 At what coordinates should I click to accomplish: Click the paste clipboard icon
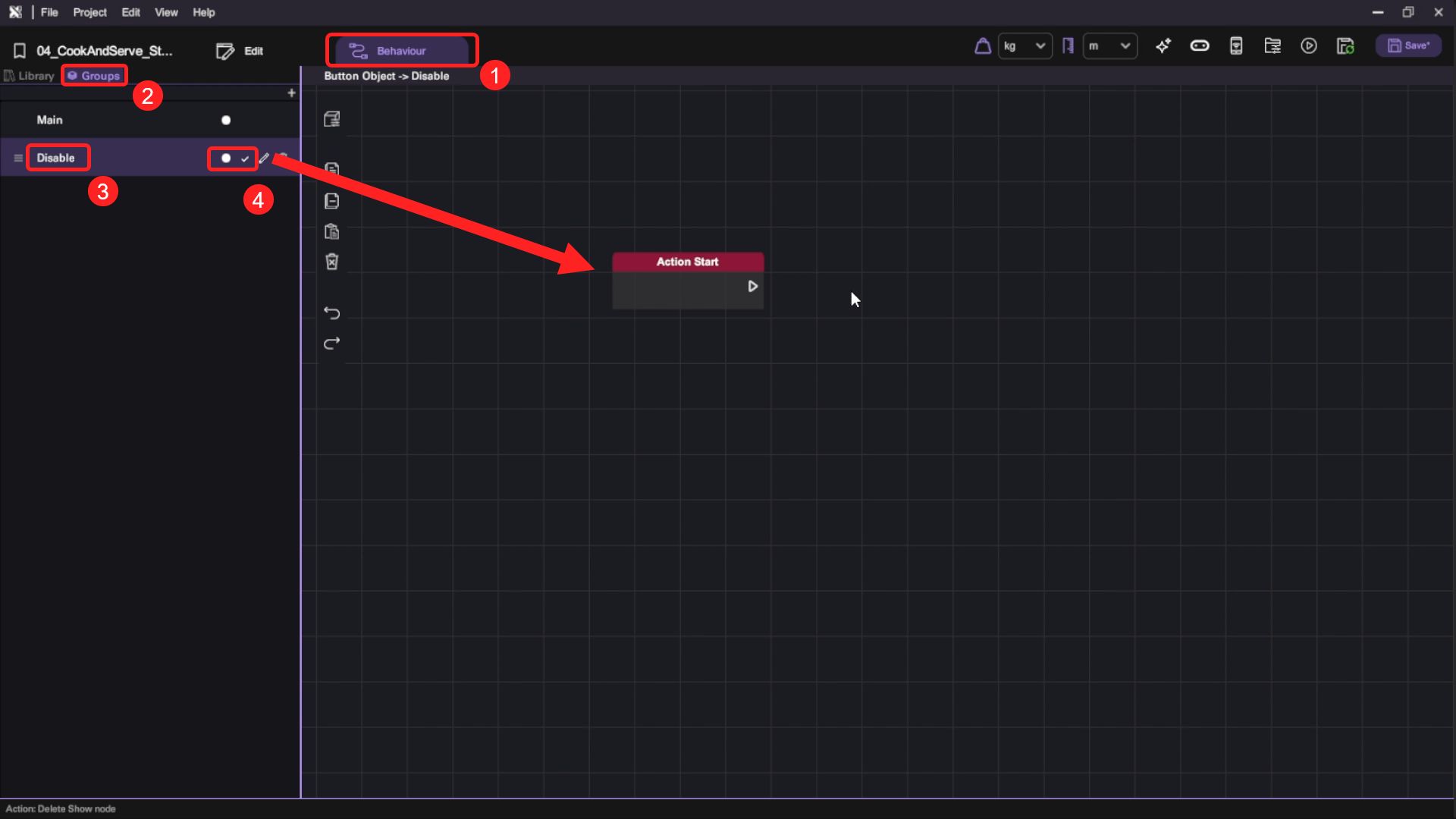click(x=331, y=231)
